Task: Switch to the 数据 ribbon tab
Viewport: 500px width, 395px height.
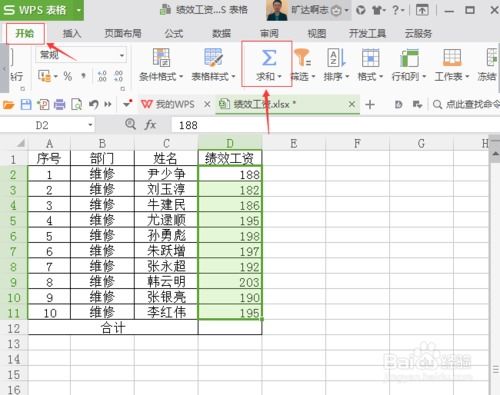Action: 222,33
